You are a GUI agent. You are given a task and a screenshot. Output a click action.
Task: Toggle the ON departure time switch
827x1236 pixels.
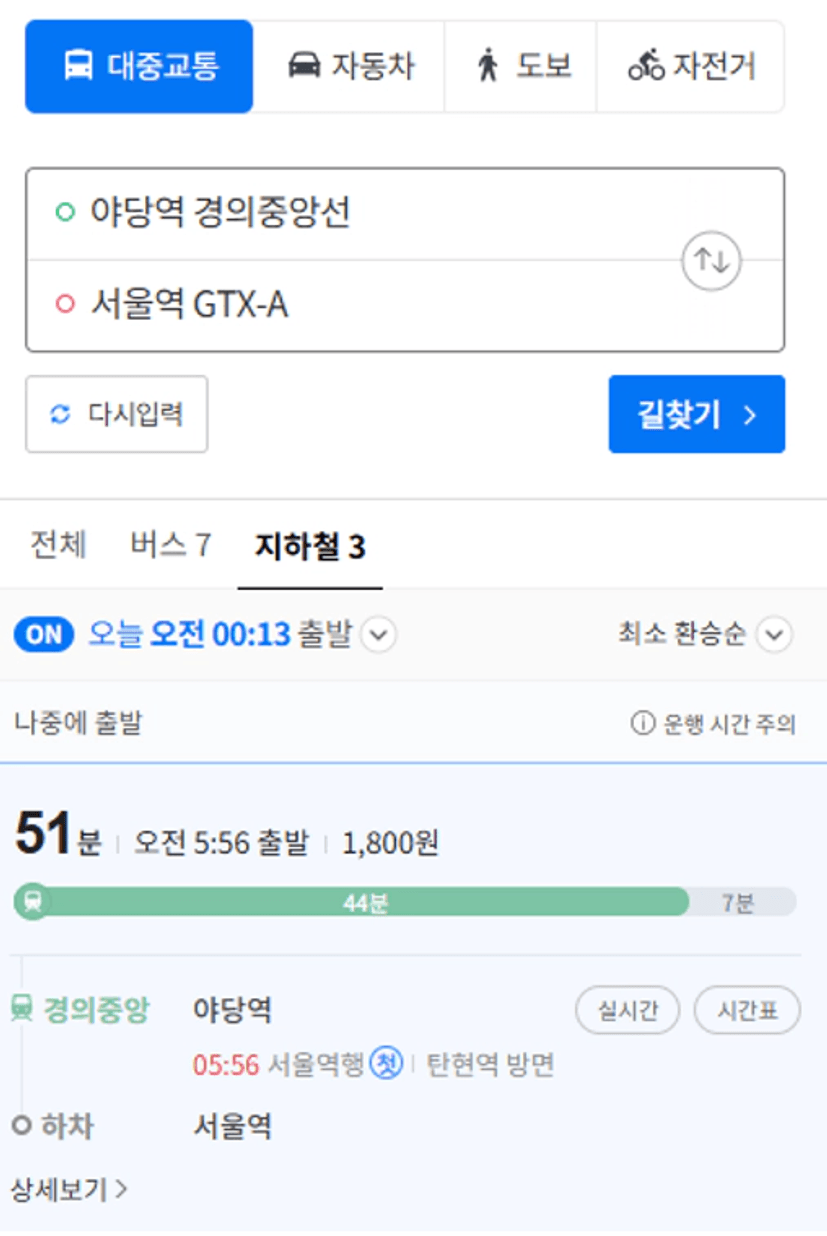[44, 634]
